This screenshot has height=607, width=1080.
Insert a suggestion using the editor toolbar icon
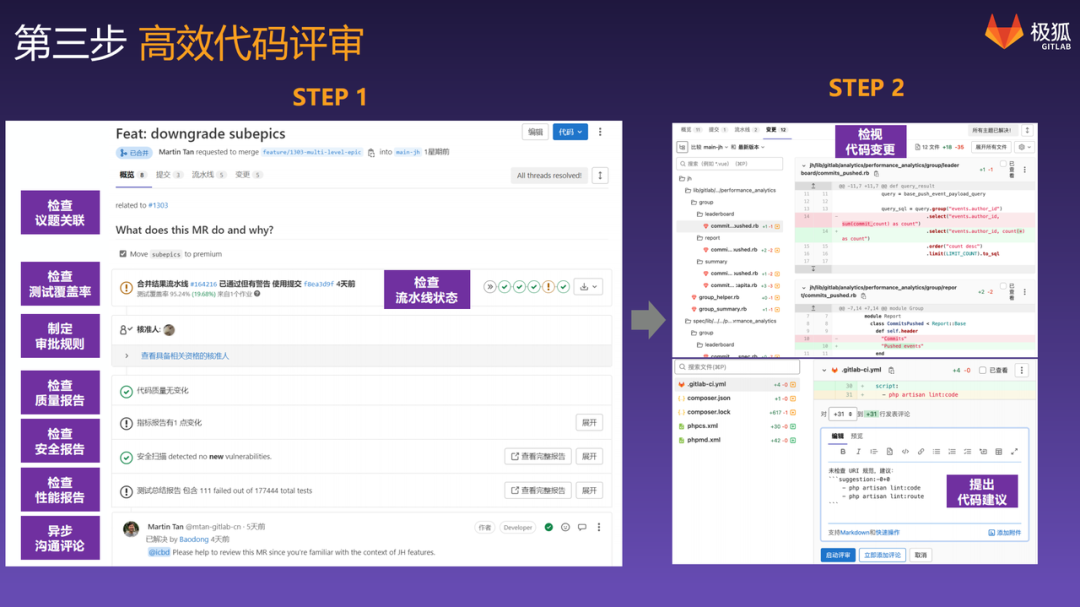click(x=889, y=452)
